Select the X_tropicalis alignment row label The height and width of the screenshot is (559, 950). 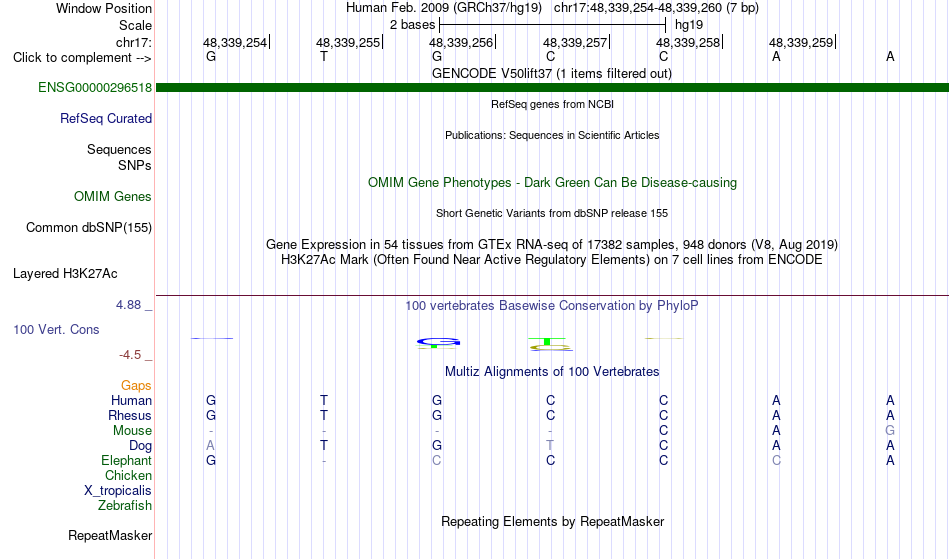[118, 491]
